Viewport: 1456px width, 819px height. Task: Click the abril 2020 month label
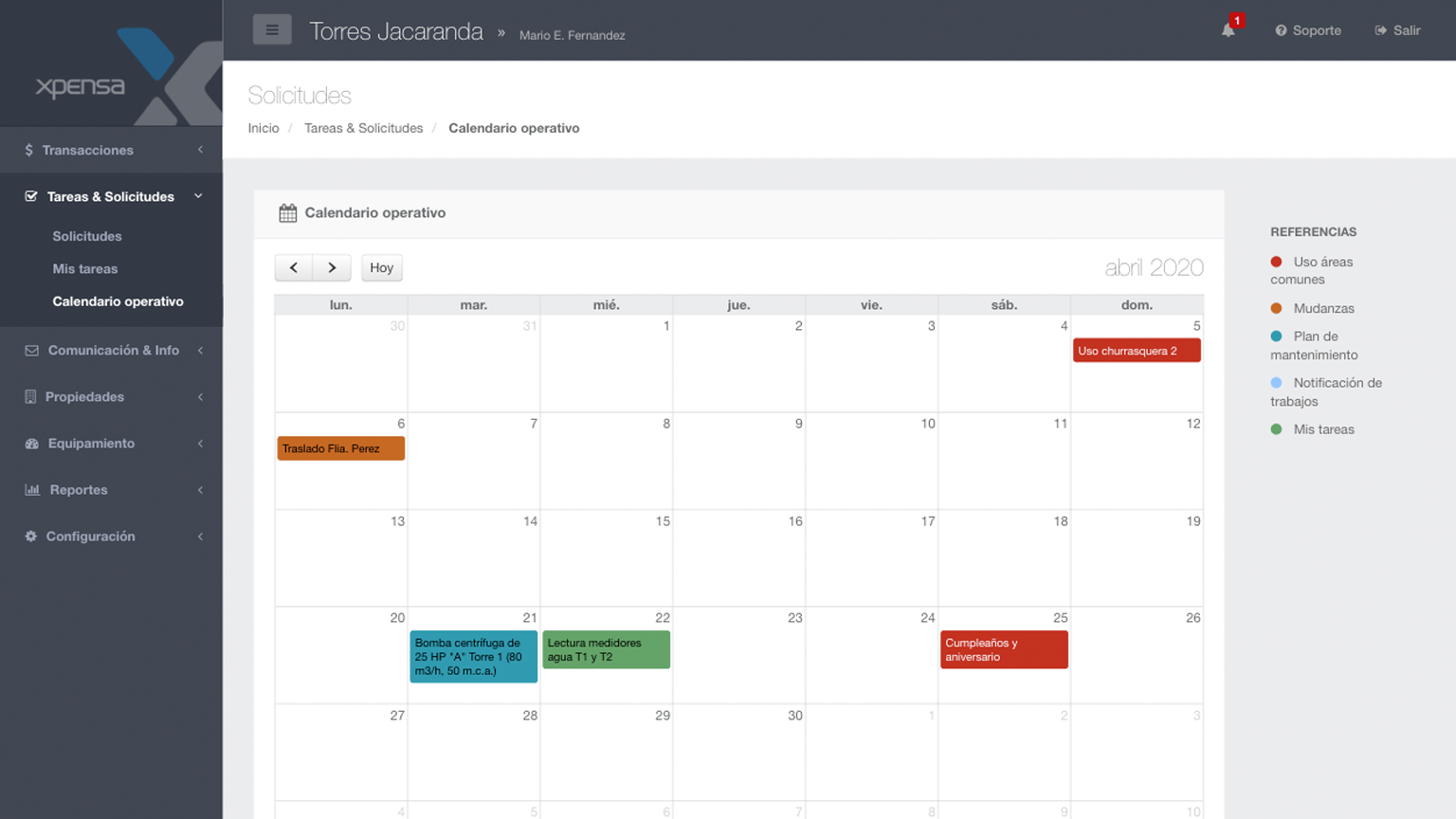click(x=1155, y=267)
